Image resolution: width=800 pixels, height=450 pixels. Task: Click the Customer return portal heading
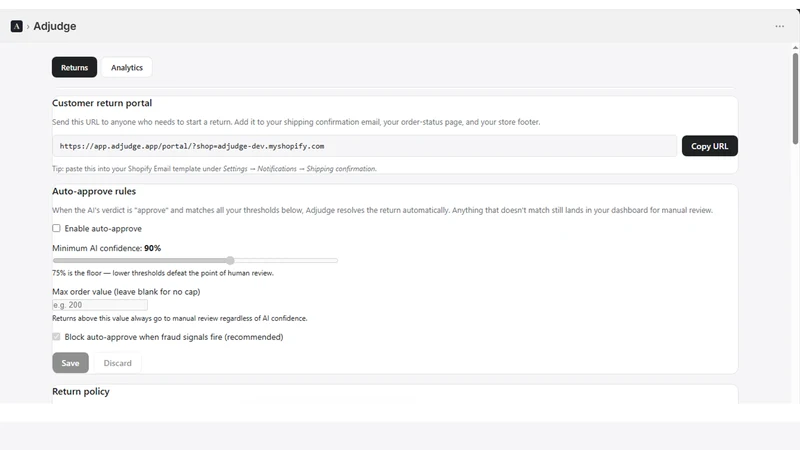click(x=102, y=103)
